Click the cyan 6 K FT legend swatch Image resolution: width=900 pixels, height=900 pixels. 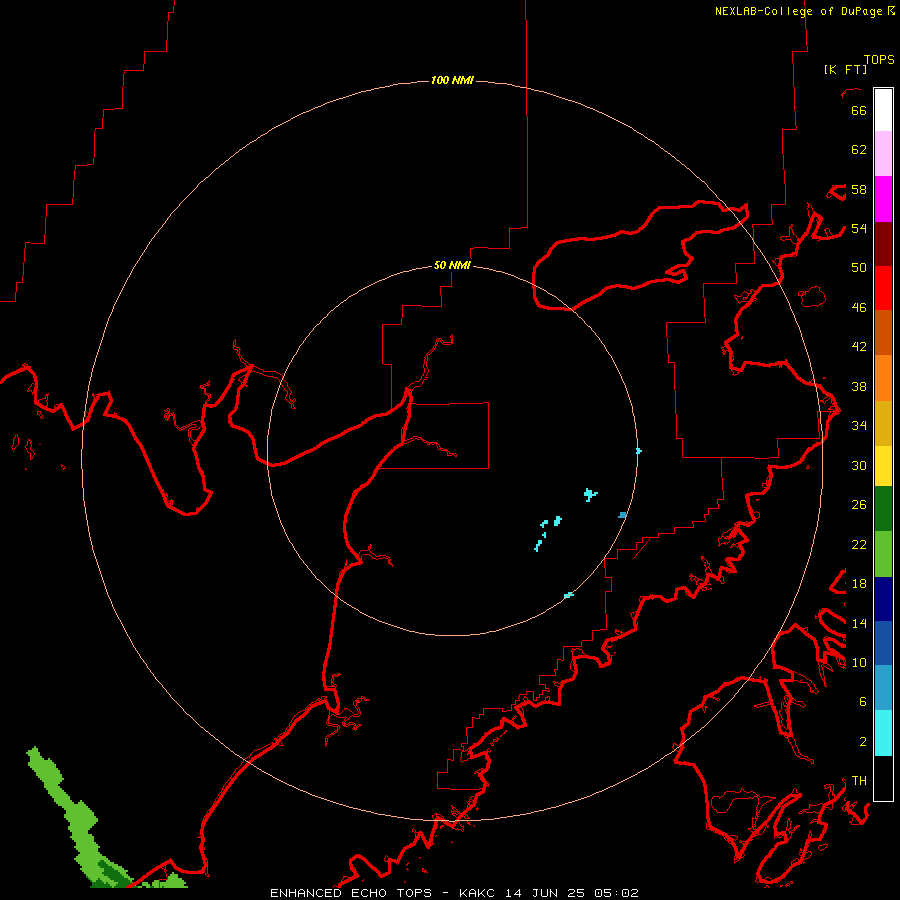pyautogui.click(x=883, y=733)
